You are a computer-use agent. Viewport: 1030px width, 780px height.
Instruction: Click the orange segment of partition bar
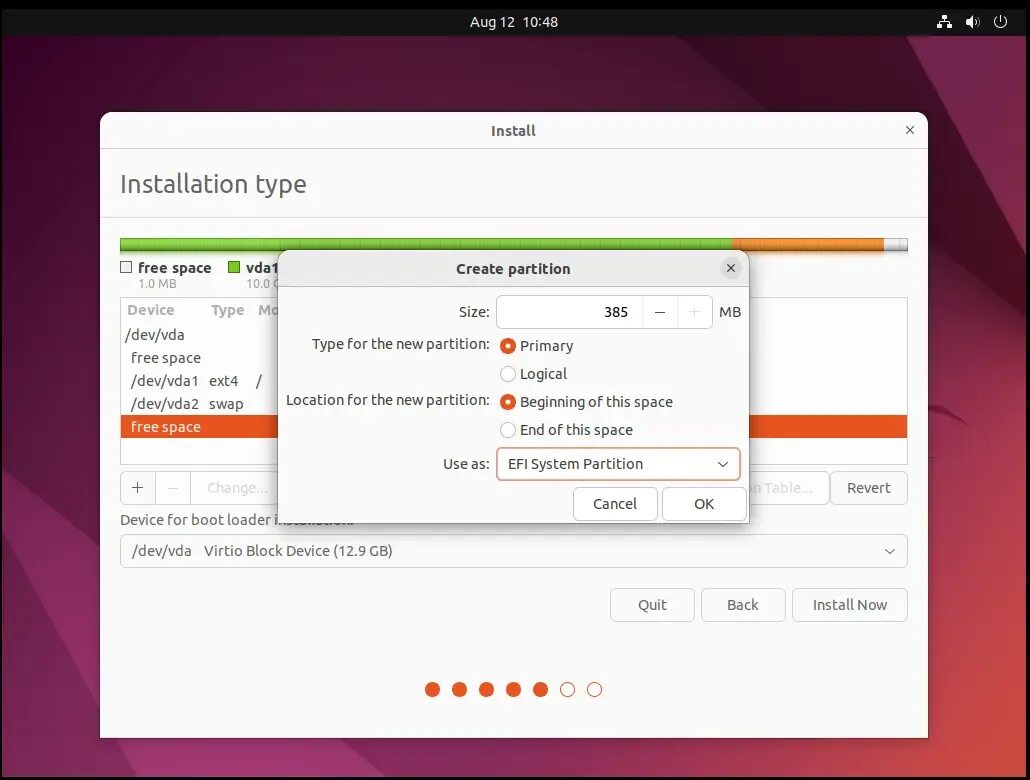[x=807, y=244]
